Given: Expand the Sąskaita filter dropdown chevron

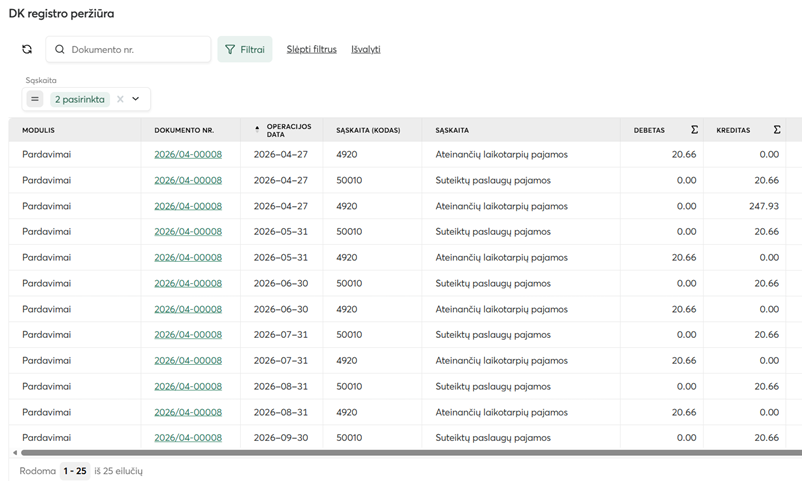Looking at the screenshot, I should pos(136,99).
